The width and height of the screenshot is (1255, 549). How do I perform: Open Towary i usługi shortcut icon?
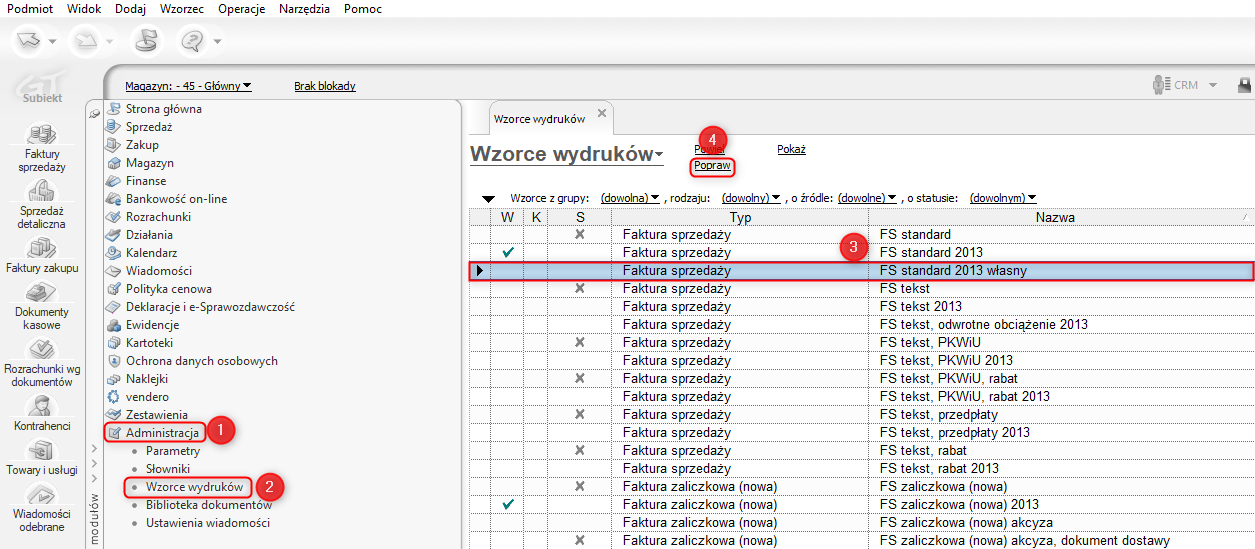[x=42, y=450]
